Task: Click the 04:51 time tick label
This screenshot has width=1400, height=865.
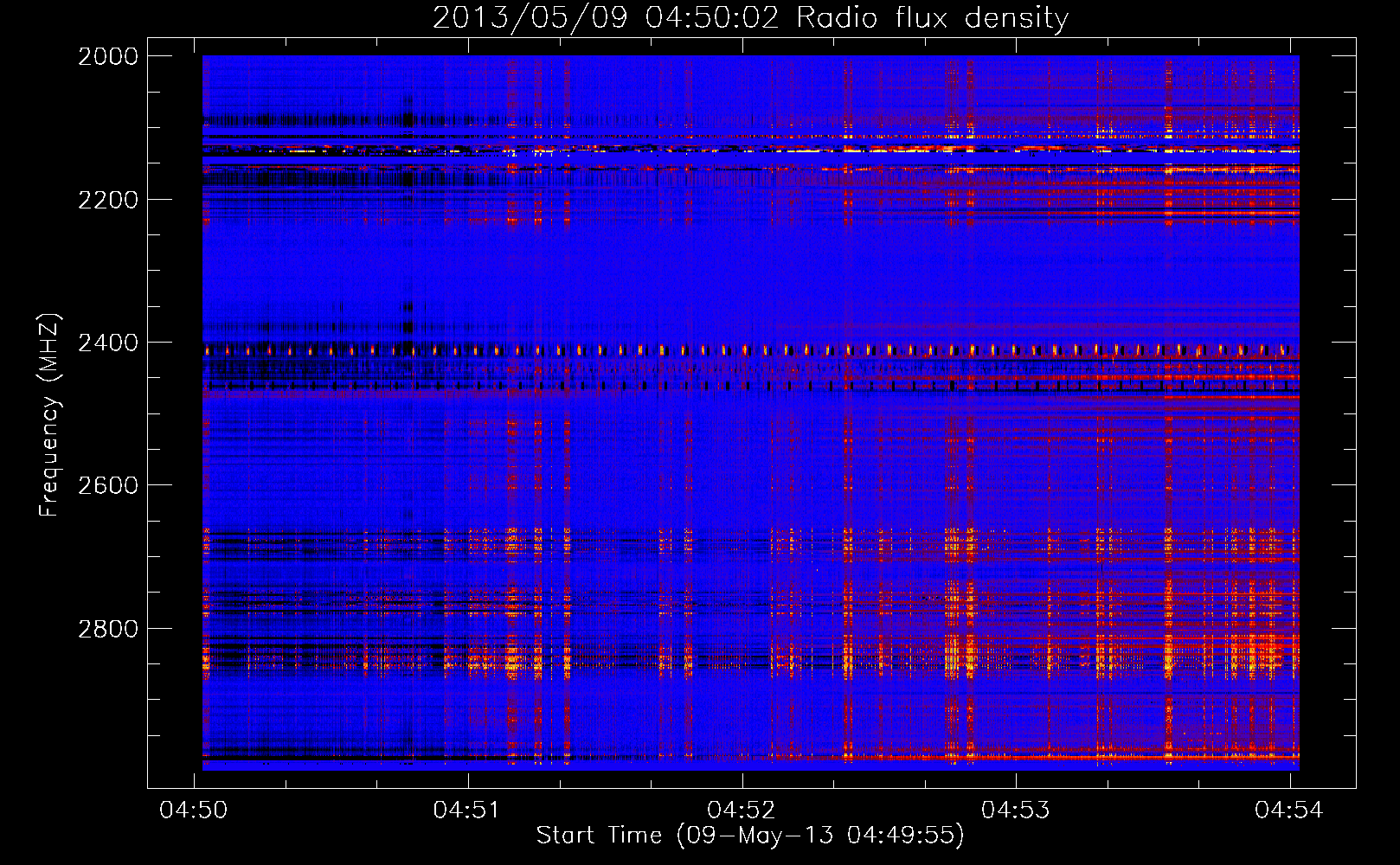Action: pyautogui.click(x=467, y=810)
